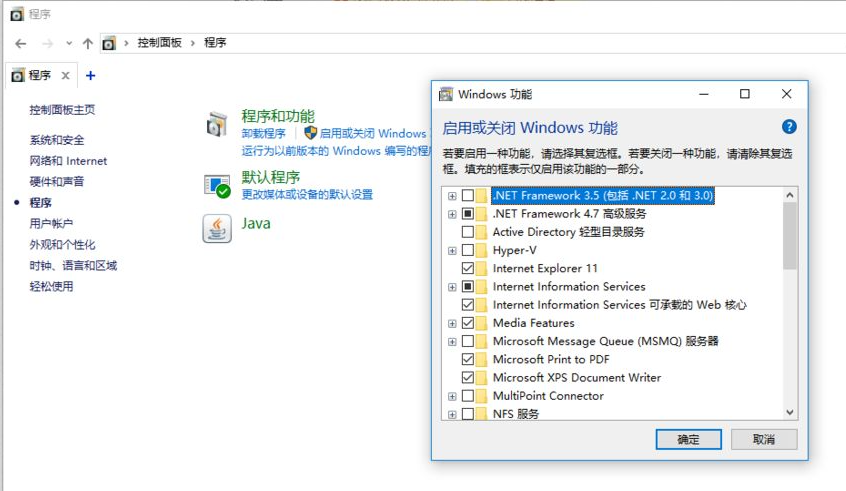
Task: Close the 程序 tab with X icon
Action: (x=66, y=75)
